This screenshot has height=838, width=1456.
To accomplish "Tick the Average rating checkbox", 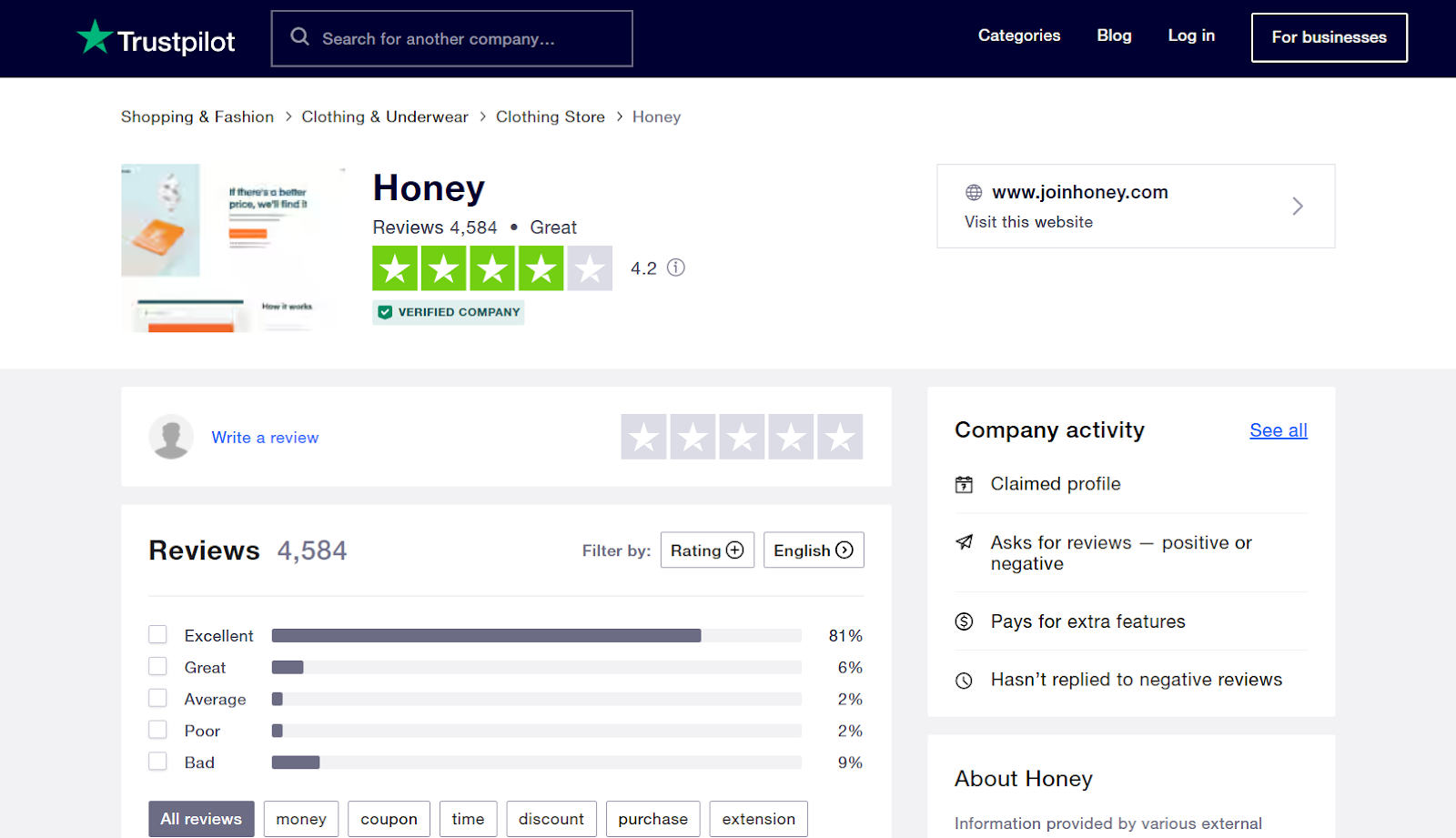I will point(157,698).
